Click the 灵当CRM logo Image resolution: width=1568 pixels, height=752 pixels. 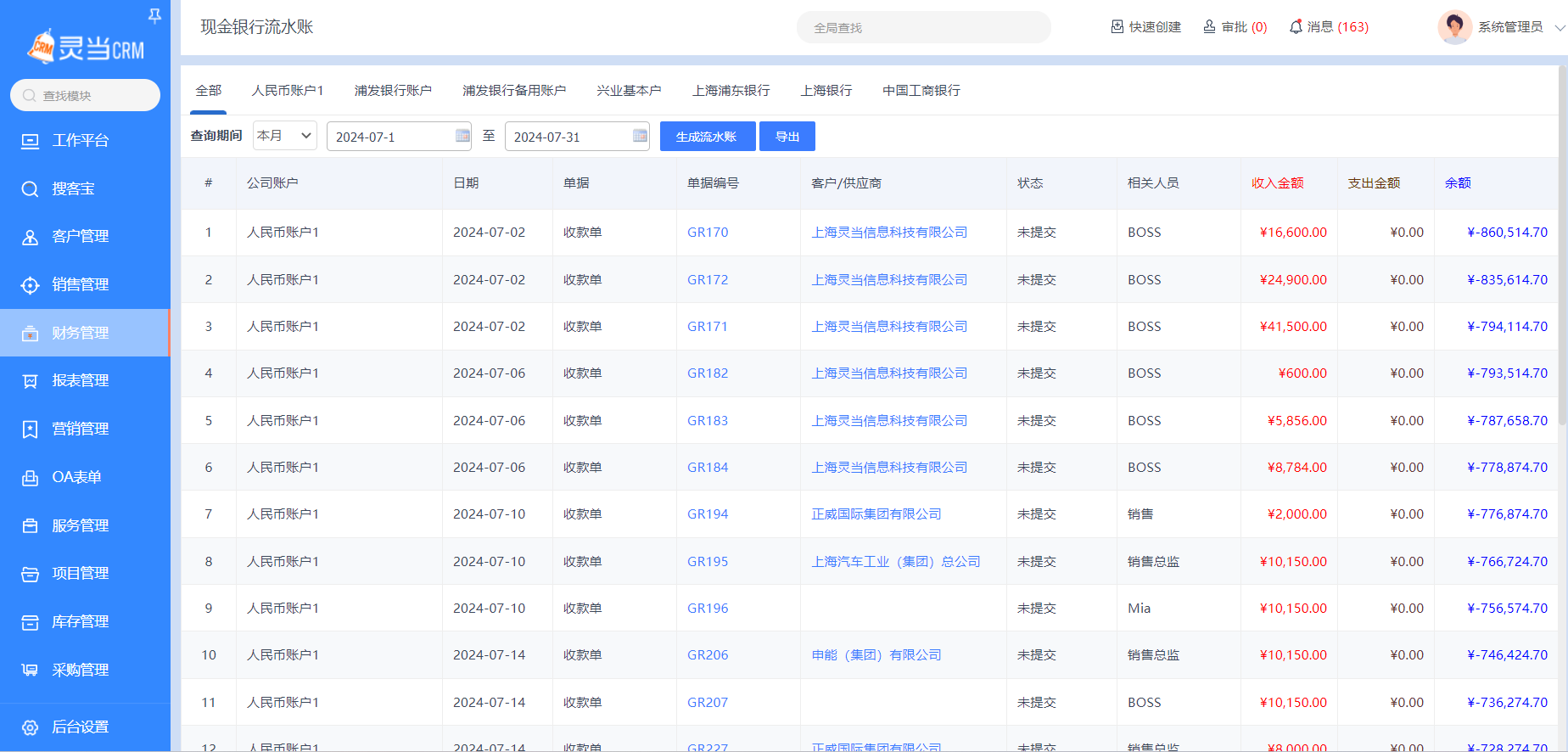pyautogui.click(x=86, y=48)
